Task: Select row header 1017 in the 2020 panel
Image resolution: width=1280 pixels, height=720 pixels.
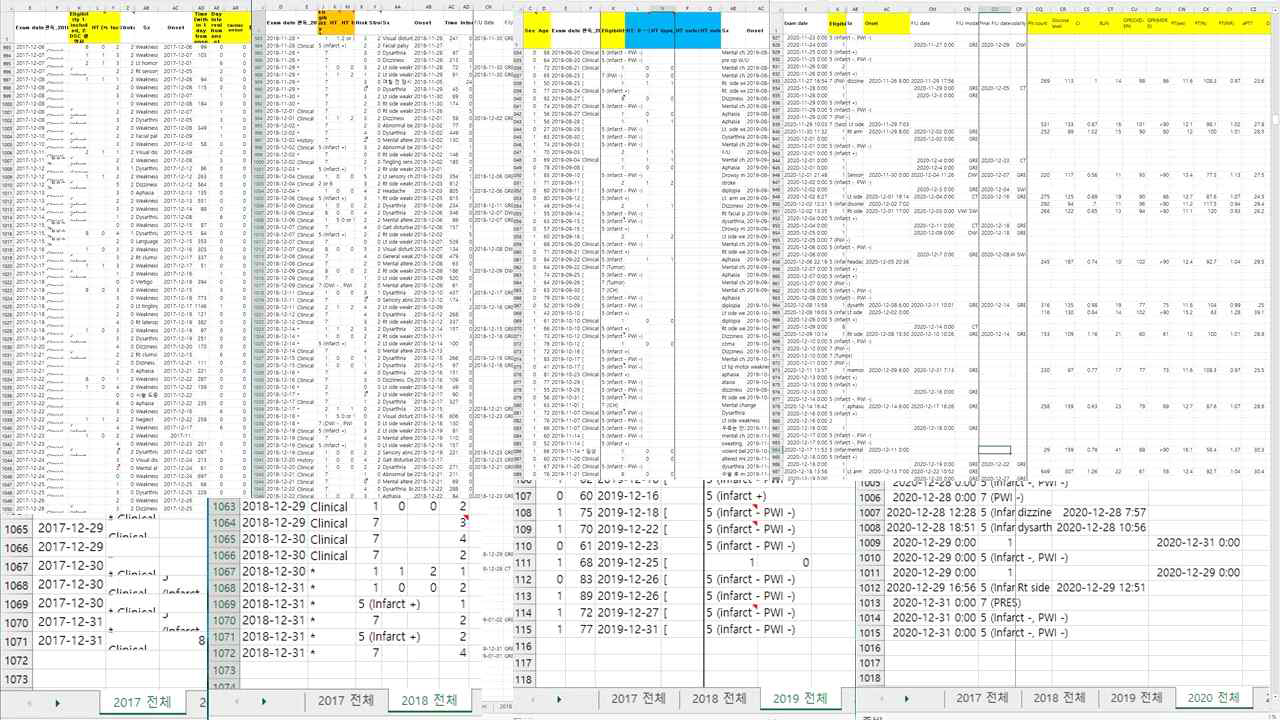Action: pyautogui.click(x=871, y=662)
